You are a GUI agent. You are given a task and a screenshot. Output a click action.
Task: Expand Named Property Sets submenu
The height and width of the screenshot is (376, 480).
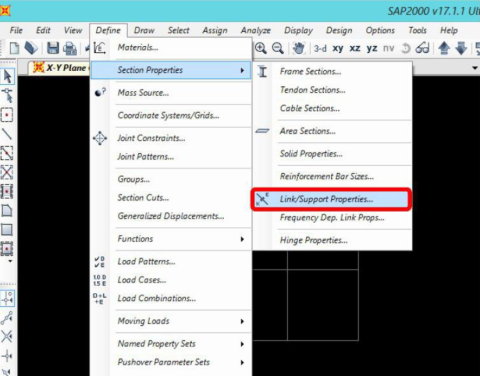point(171,344)
